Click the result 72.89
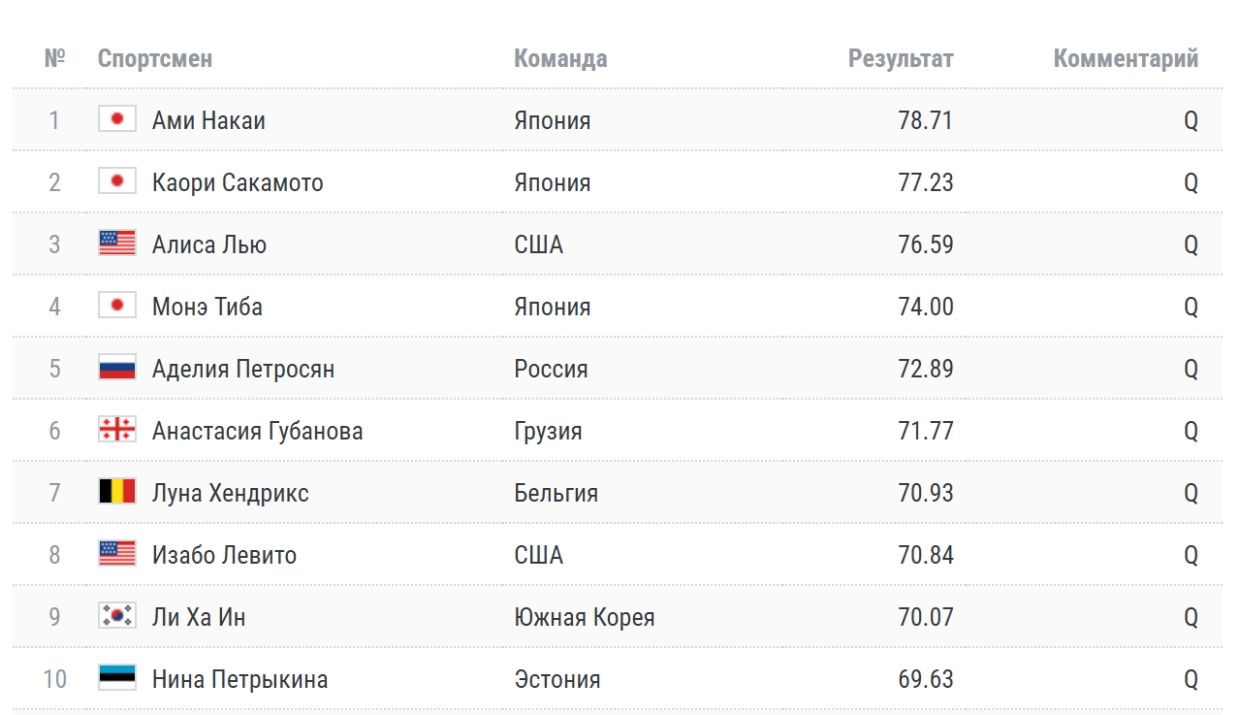Image resolution: width=1240 pixels, height=715 pixels. point(925,369)
